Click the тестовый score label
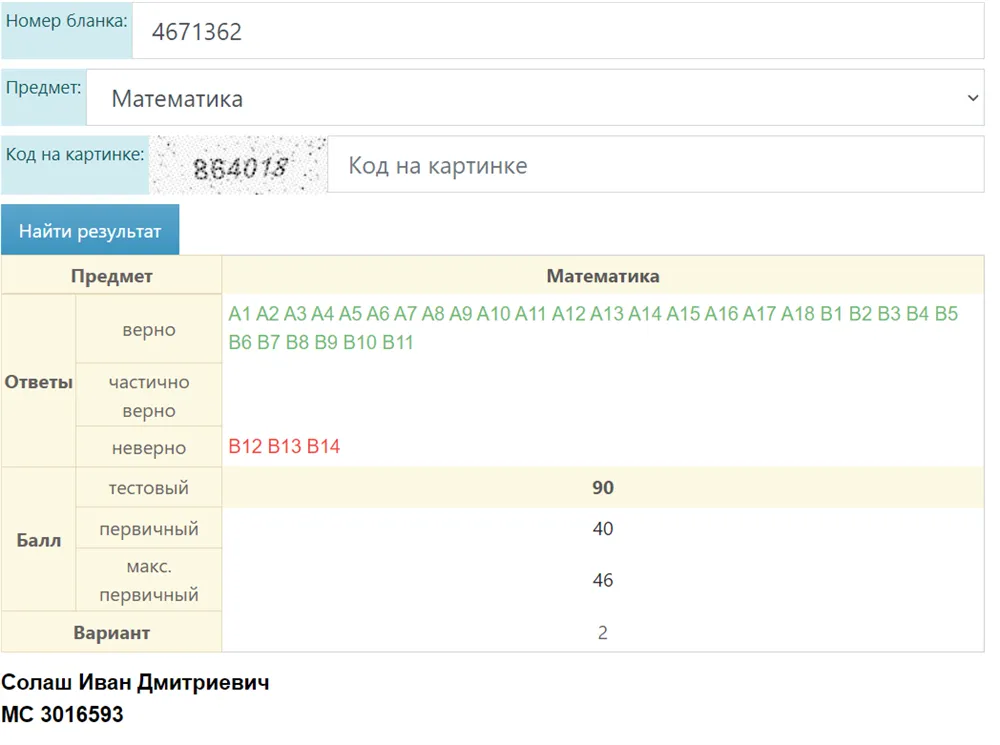1000x745 pixels. [149, 488]
